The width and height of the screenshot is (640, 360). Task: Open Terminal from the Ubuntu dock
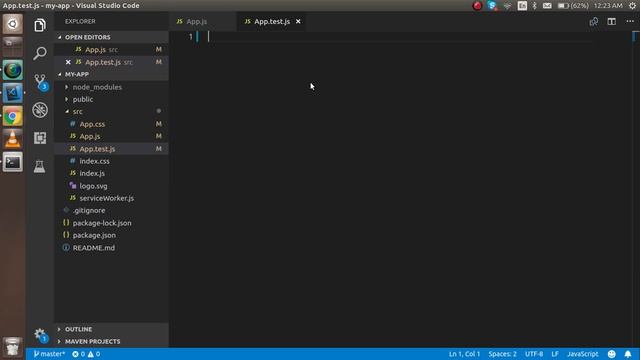13,162
